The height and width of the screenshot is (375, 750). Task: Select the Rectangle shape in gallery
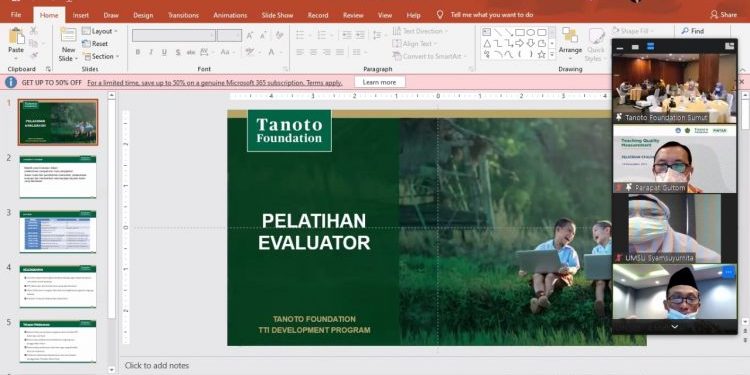pos(520,33)
